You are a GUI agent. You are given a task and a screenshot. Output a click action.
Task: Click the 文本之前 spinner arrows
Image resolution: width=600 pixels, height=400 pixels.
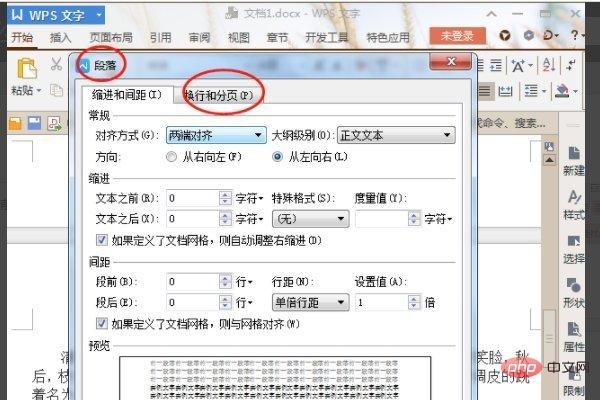pyautogui.click(x=225, y=198)
